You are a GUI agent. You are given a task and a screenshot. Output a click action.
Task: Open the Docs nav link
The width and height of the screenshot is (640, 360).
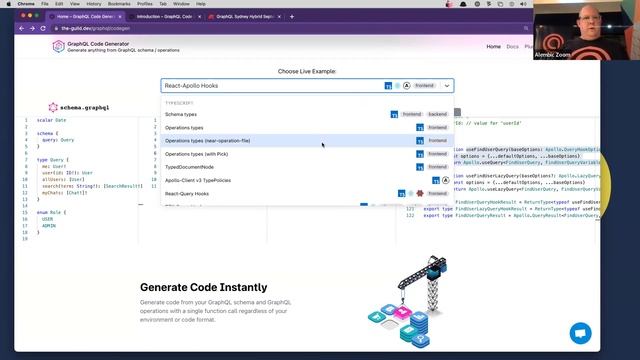(512, 47)
